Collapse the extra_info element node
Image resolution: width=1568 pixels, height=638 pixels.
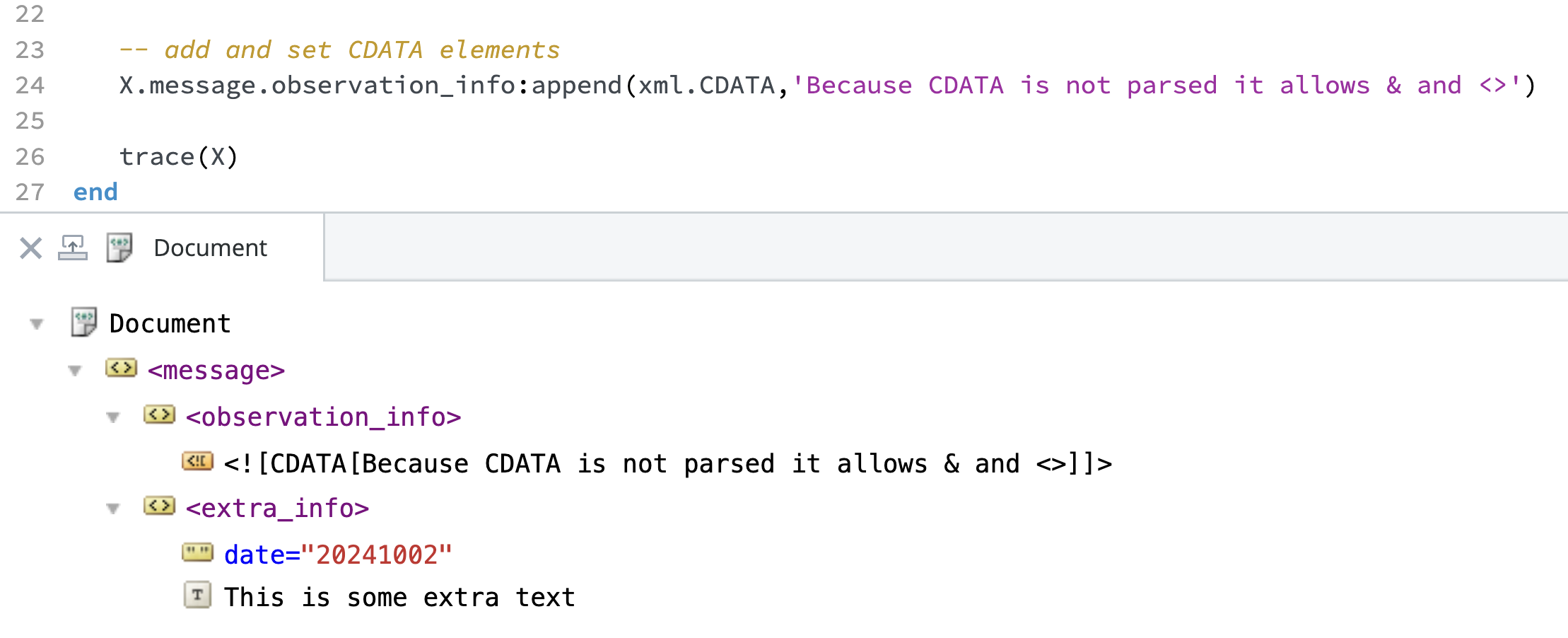pos(113,509)
